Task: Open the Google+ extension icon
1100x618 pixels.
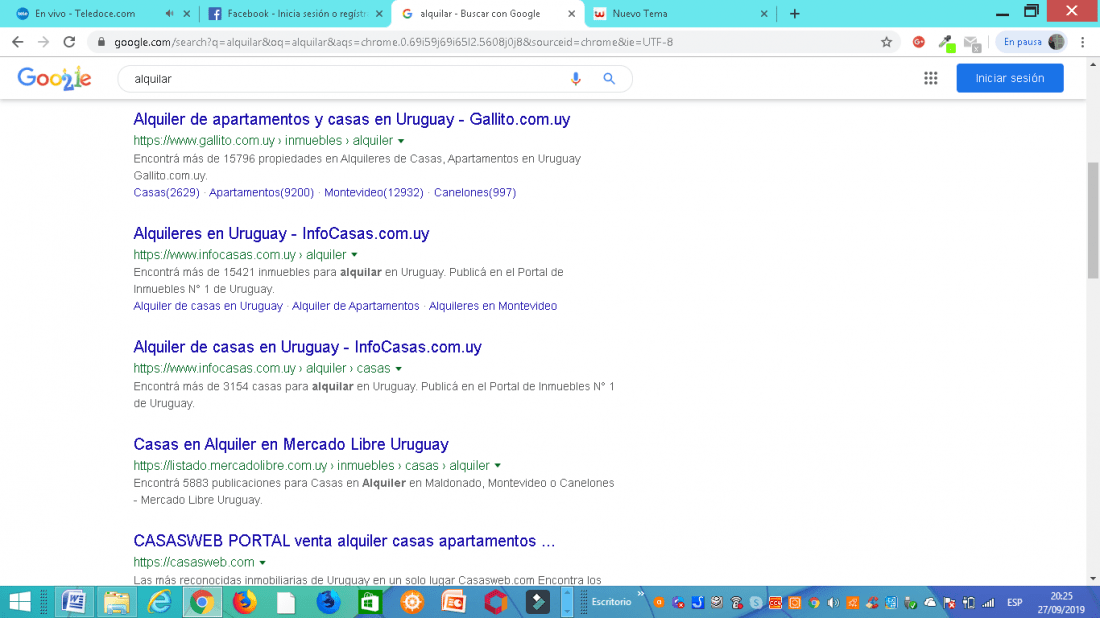Action: tap(918, 42)
